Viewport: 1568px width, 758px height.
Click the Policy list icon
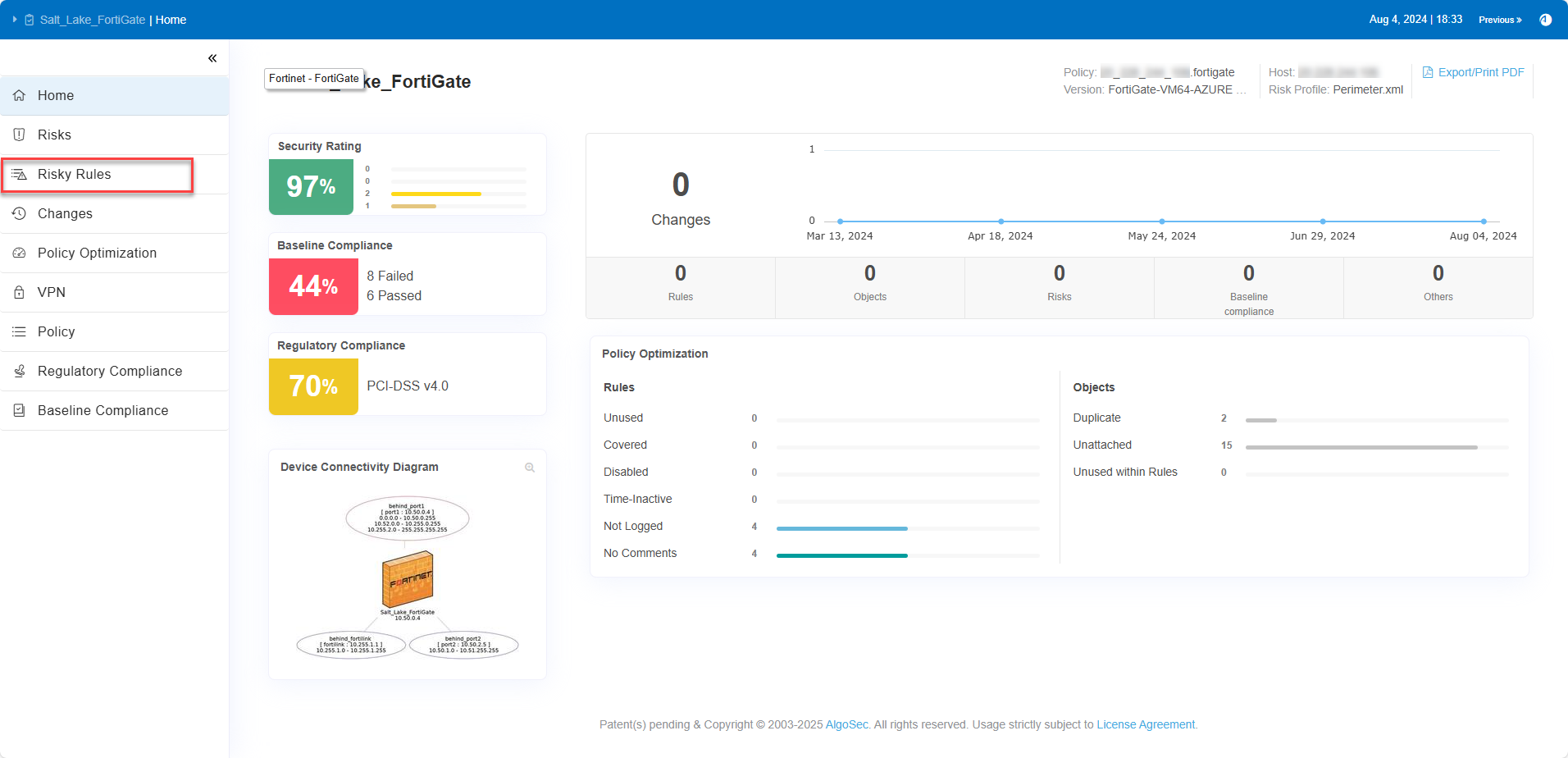pyautogui.click(x=19, y=331)
